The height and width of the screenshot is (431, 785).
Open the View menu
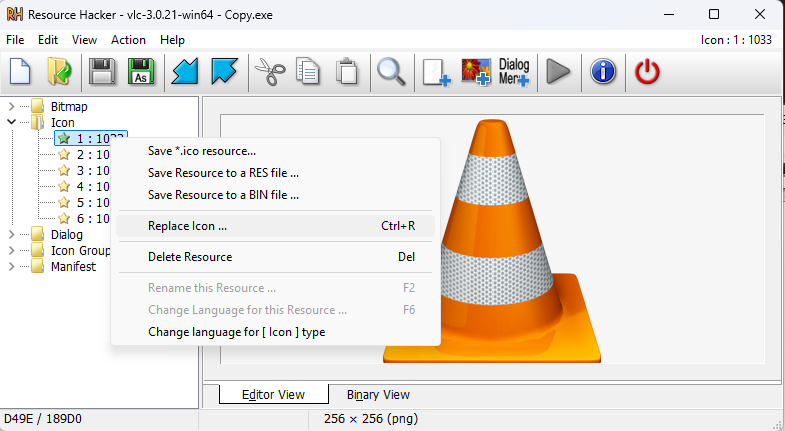[84, 40]
